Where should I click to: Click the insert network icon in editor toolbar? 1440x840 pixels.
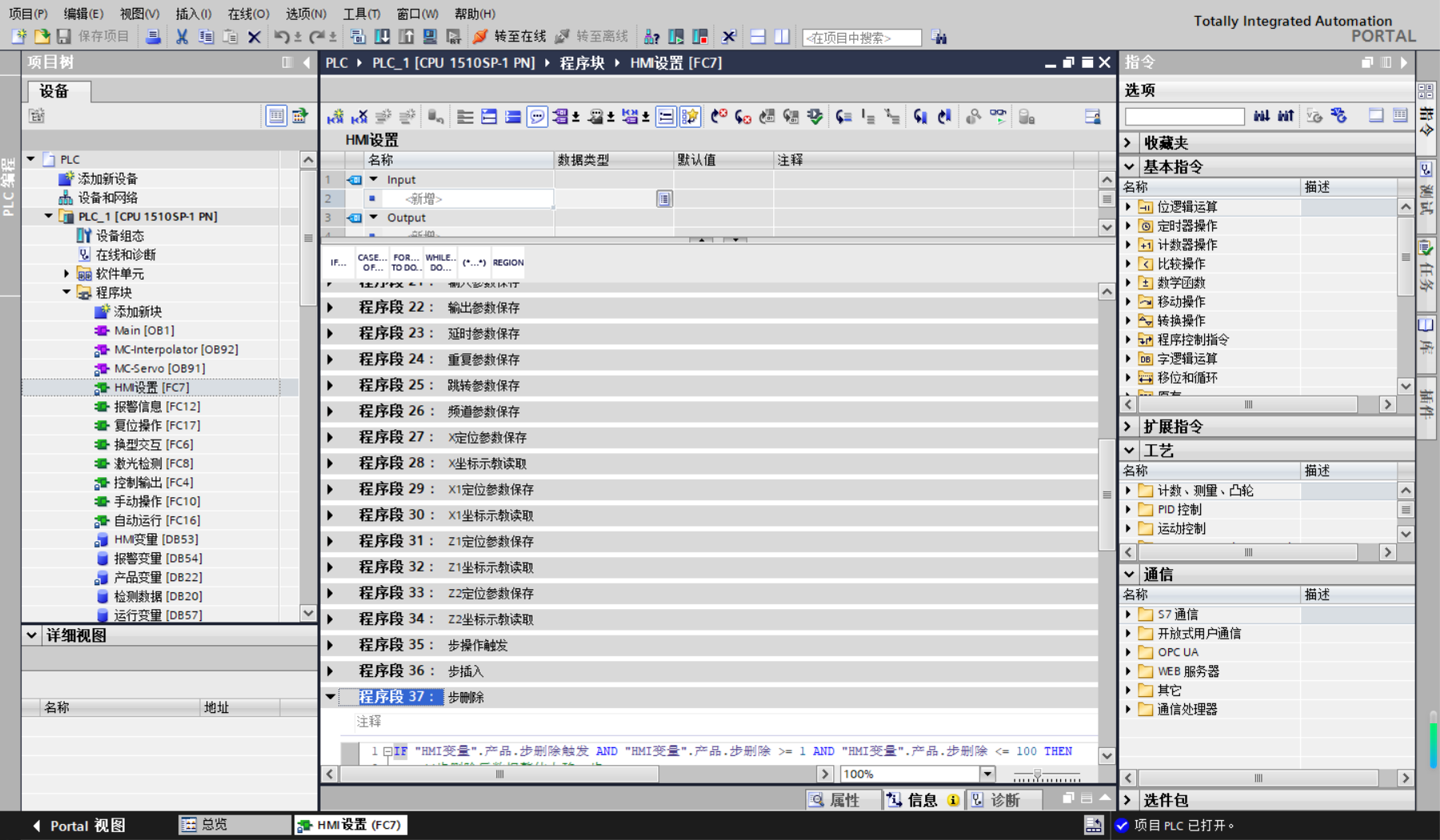pos(335,117)
